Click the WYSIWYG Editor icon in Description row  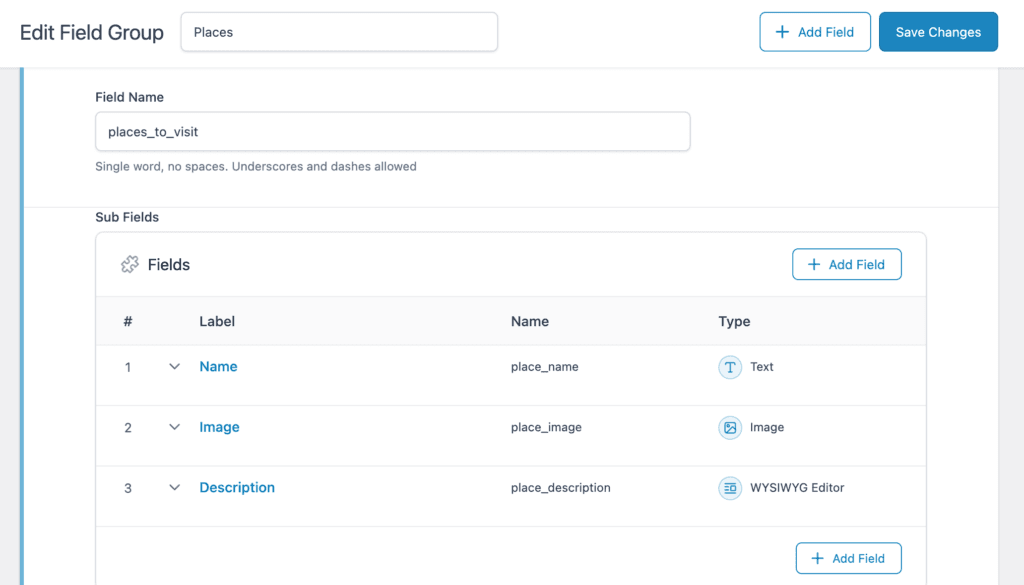click(730, 488)
